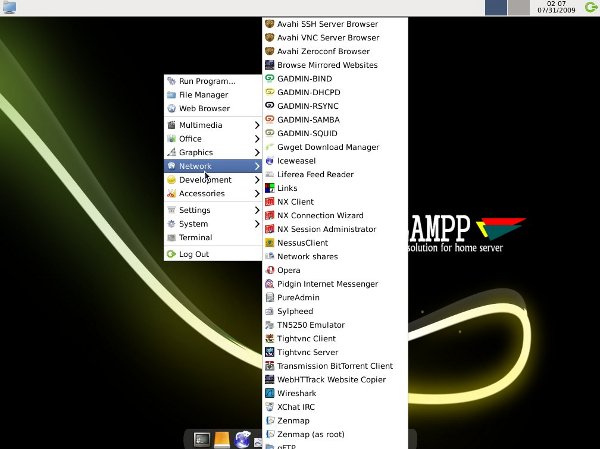Viewport: 600px width, 449px height.
Task: Click the NessusClient icon
Action: click(x=269, y=243)
